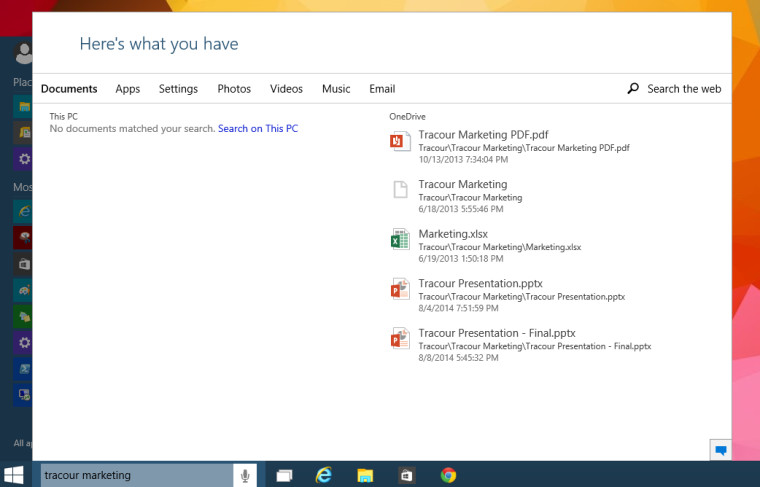Open the Windows Start button

click(x=16, y=474)
